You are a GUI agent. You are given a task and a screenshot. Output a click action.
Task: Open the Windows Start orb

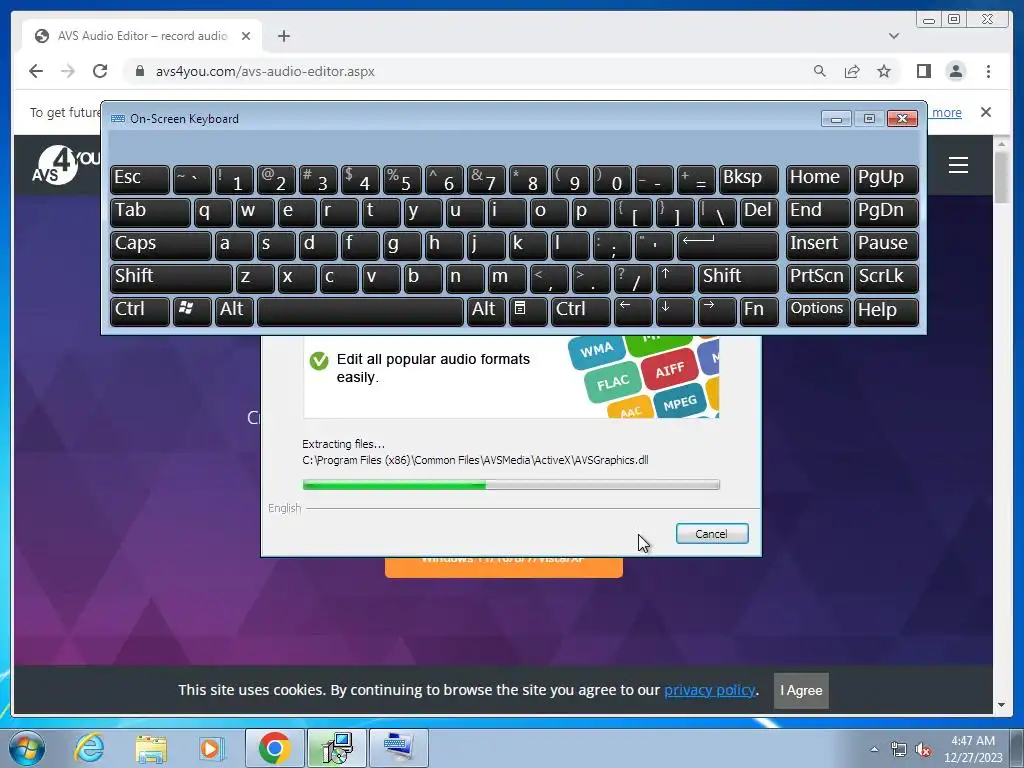(27, 748)
